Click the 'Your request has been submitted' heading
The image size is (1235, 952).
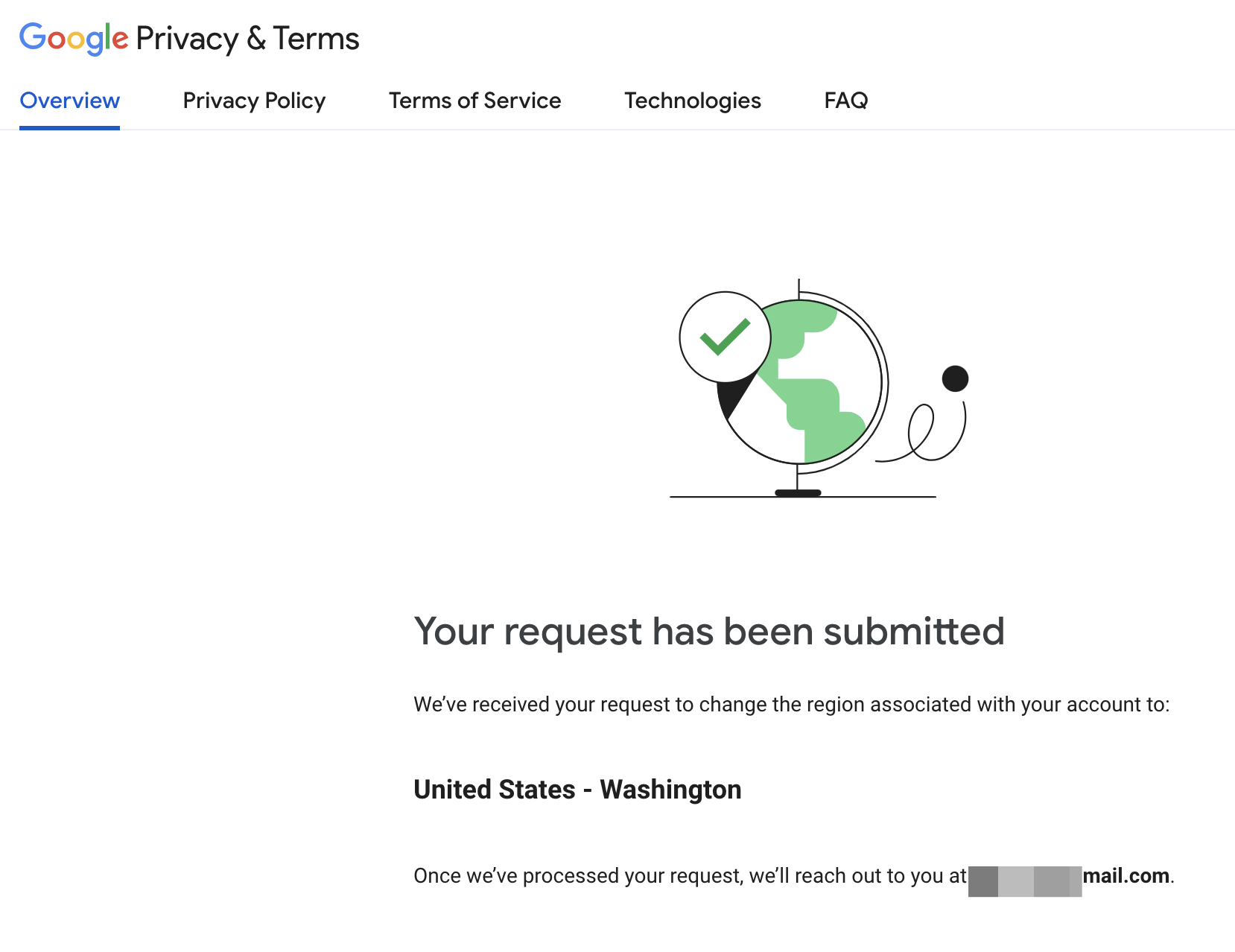tap(709, 632)
